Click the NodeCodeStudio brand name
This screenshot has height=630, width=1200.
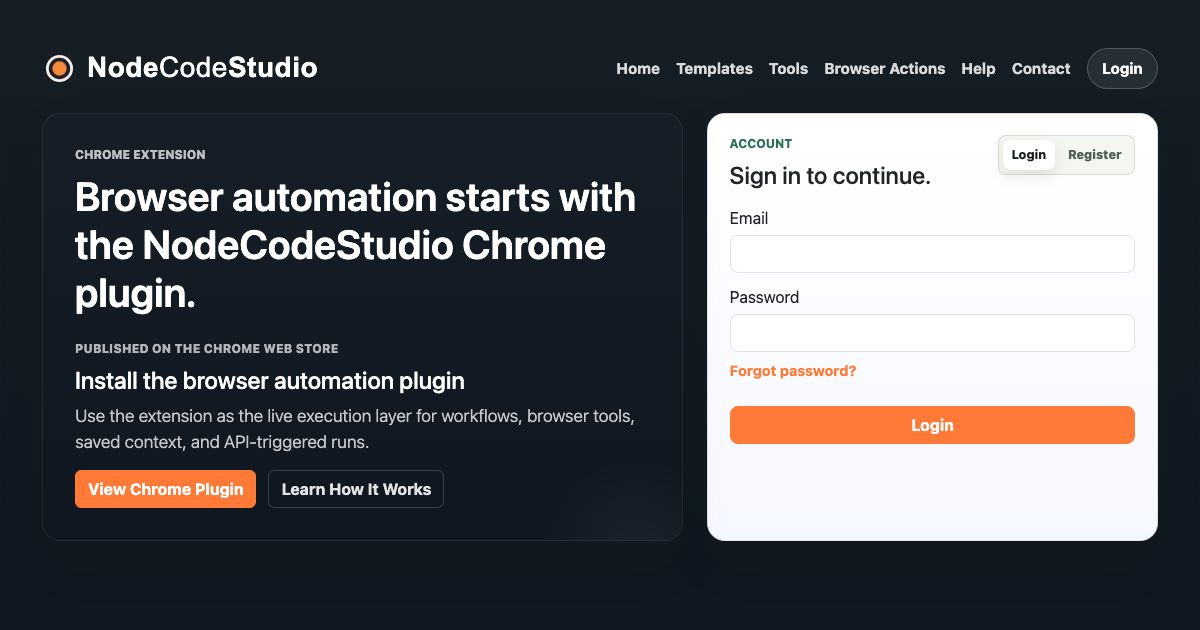(x=202, y=68)
